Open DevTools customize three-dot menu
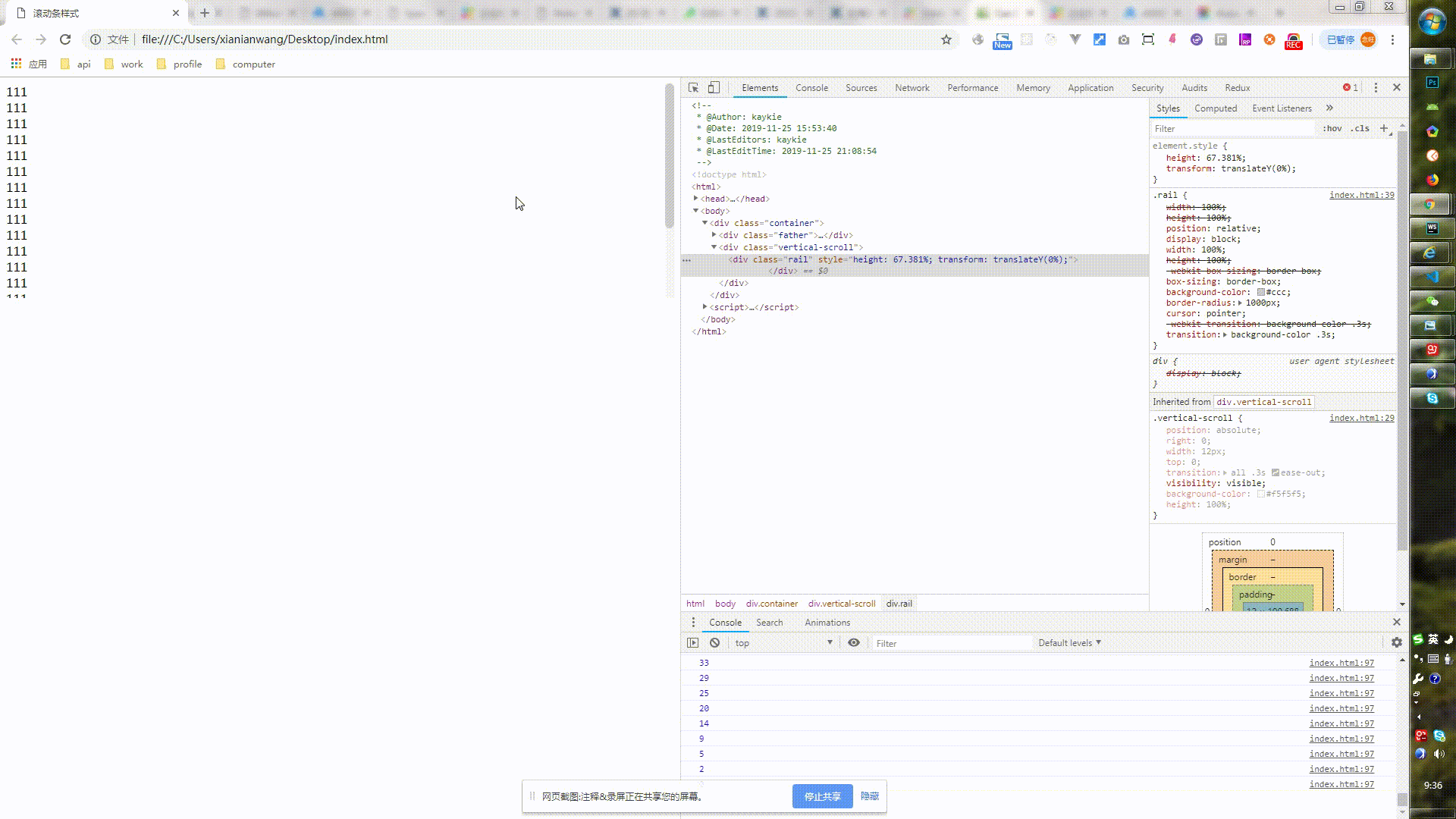This screenshot has height=819, width=1456. [1376, 88]
